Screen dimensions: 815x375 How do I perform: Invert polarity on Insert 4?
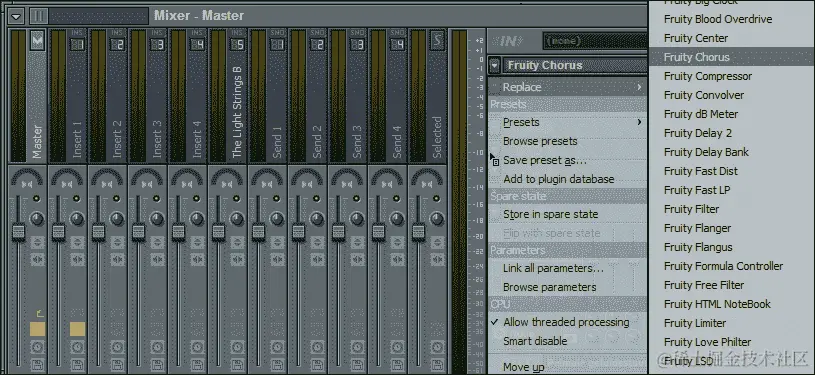pos(198,242)
